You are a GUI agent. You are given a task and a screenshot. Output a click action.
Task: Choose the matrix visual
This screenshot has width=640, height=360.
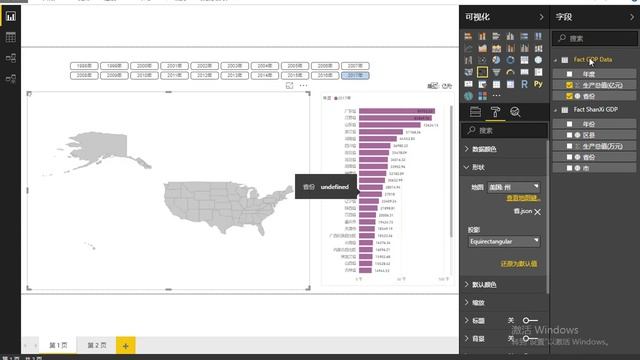point(510,84)
